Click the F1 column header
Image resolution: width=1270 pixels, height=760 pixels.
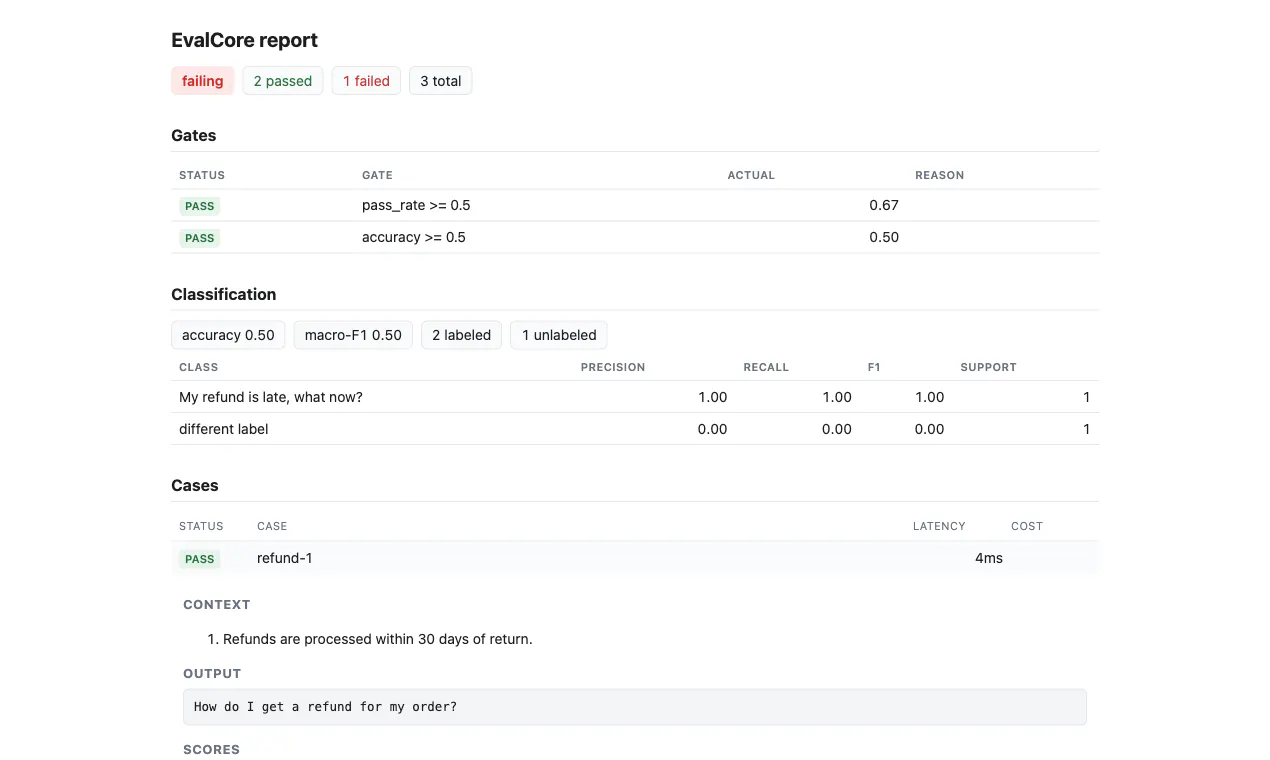874,367
